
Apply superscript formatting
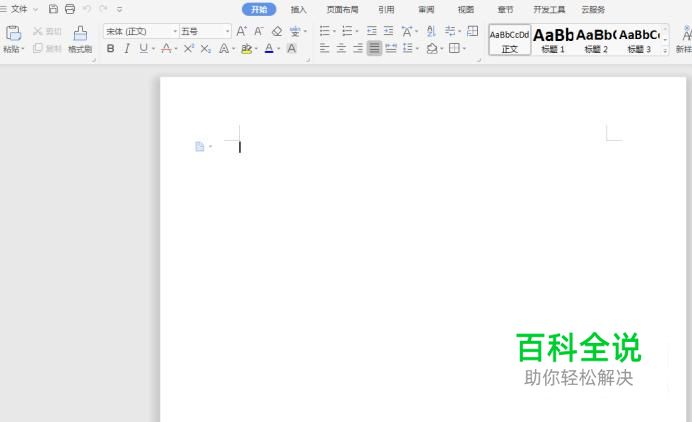tap(188, 48)
